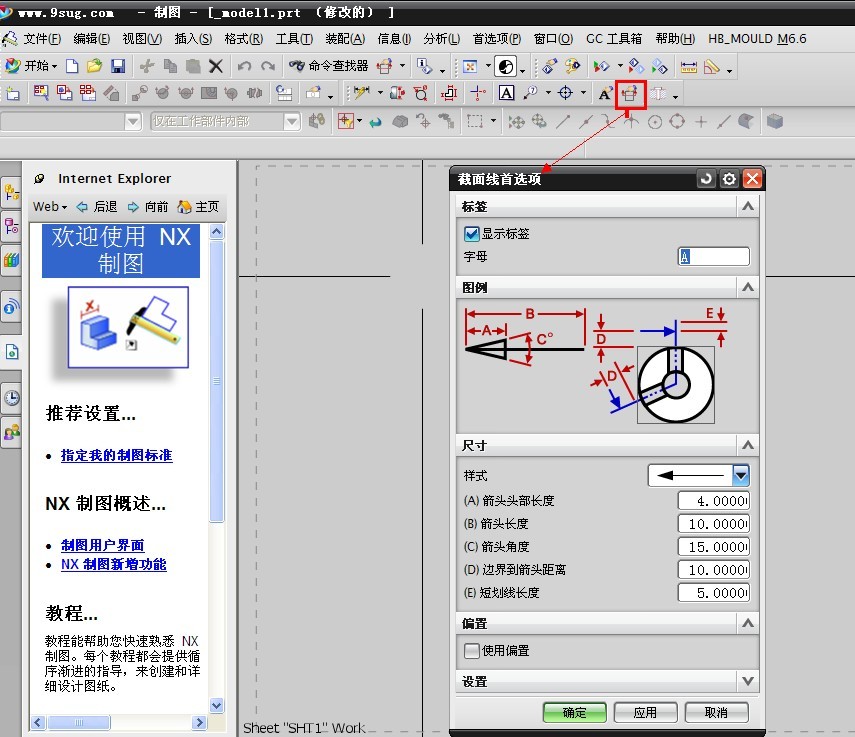The width and height of the screenshot is (855, 737).
Task: Click the text annotation A icon with frame
Action: point(506,93)
